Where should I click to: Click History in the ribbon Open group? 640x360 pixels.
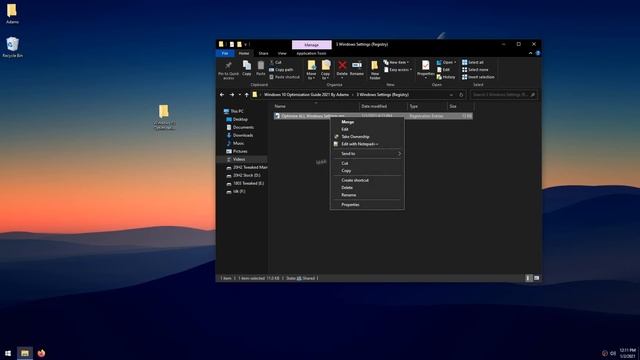click(x=446, y=77)
